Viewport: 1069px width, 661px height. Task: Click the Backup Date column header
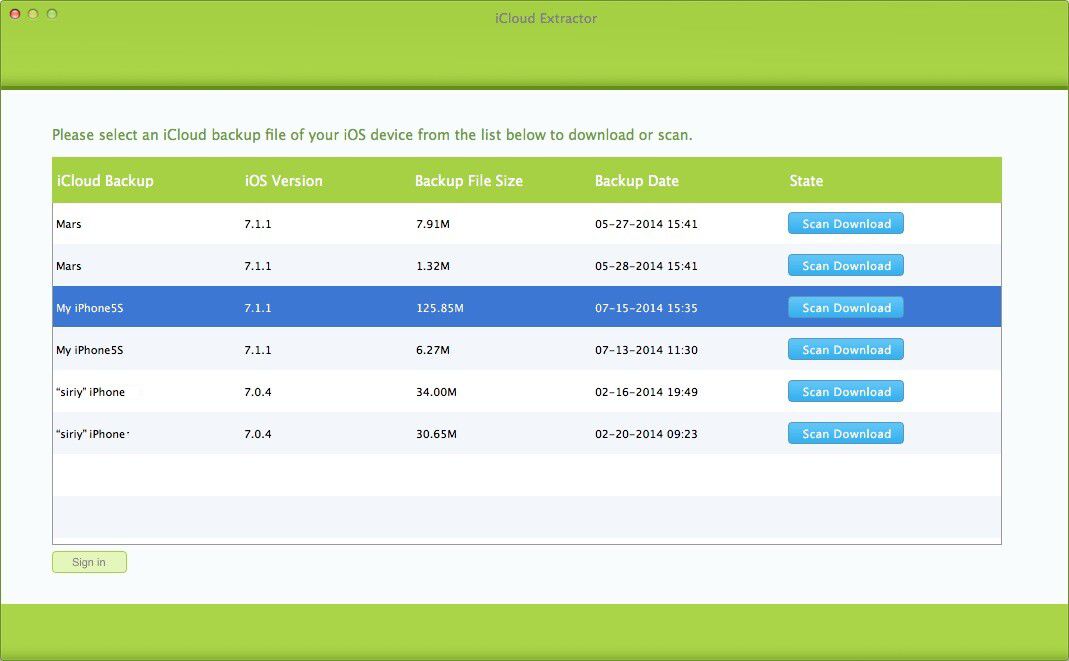coord(637,181)
